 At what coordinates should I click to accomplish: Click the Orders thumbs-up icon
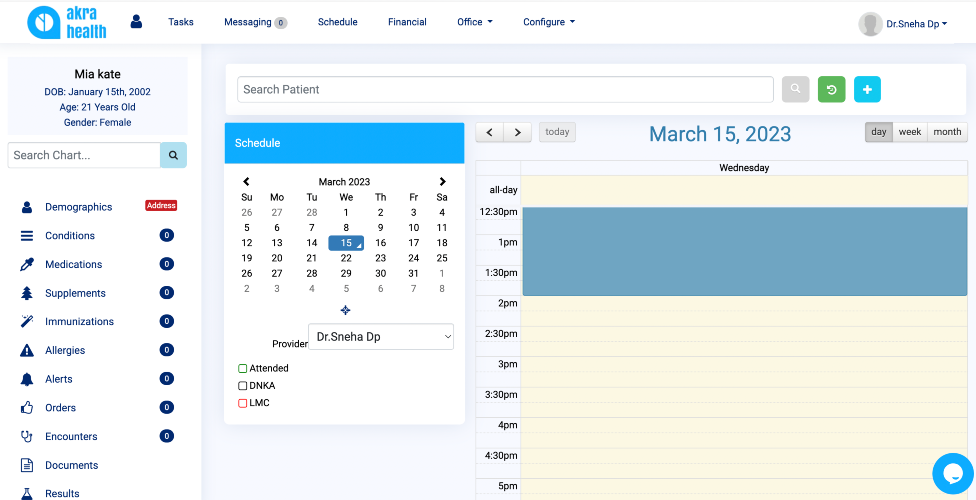point(27,407)
